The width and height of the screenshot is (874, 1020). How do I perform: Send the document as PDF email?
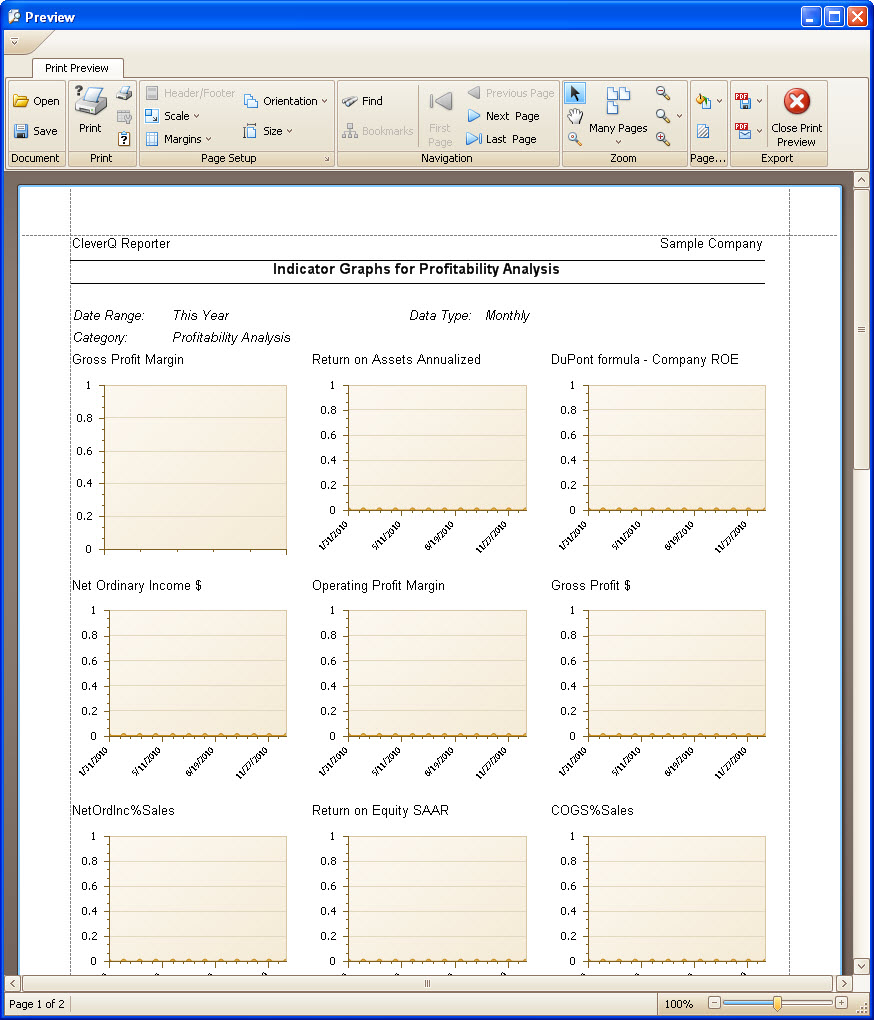[x=742, y=131]
